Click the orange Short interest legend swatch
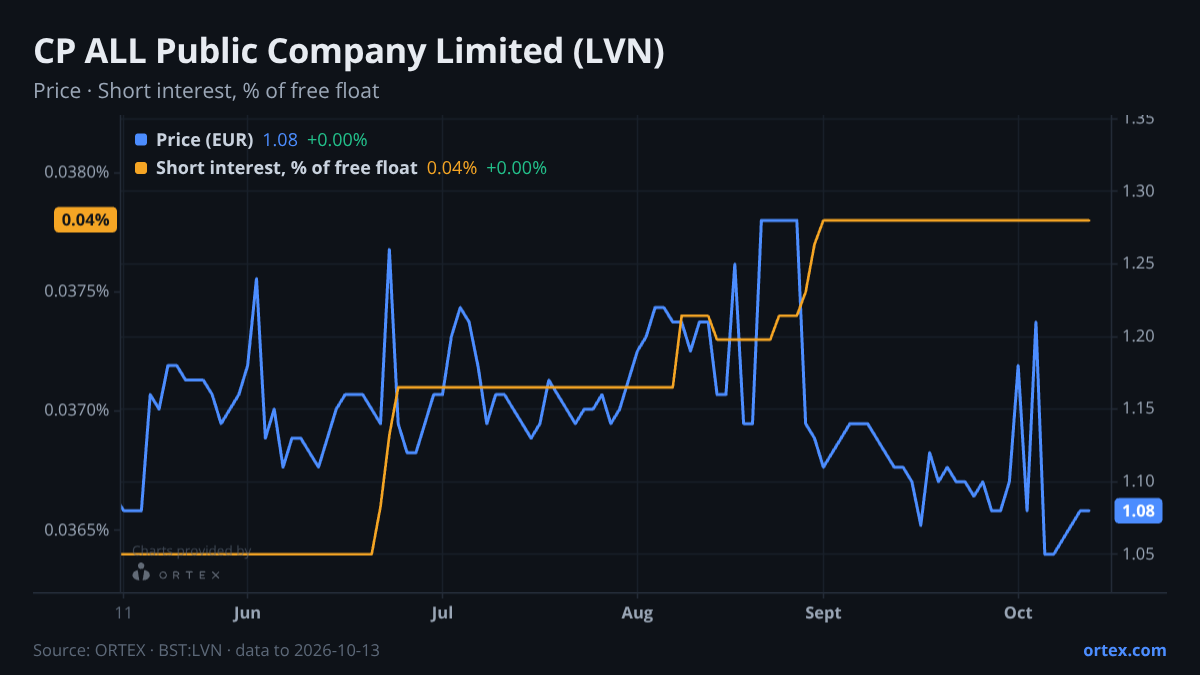Image resolution: width=1200 pixels, height=675 pixels. pyautogui.click(x=140, y=168)
